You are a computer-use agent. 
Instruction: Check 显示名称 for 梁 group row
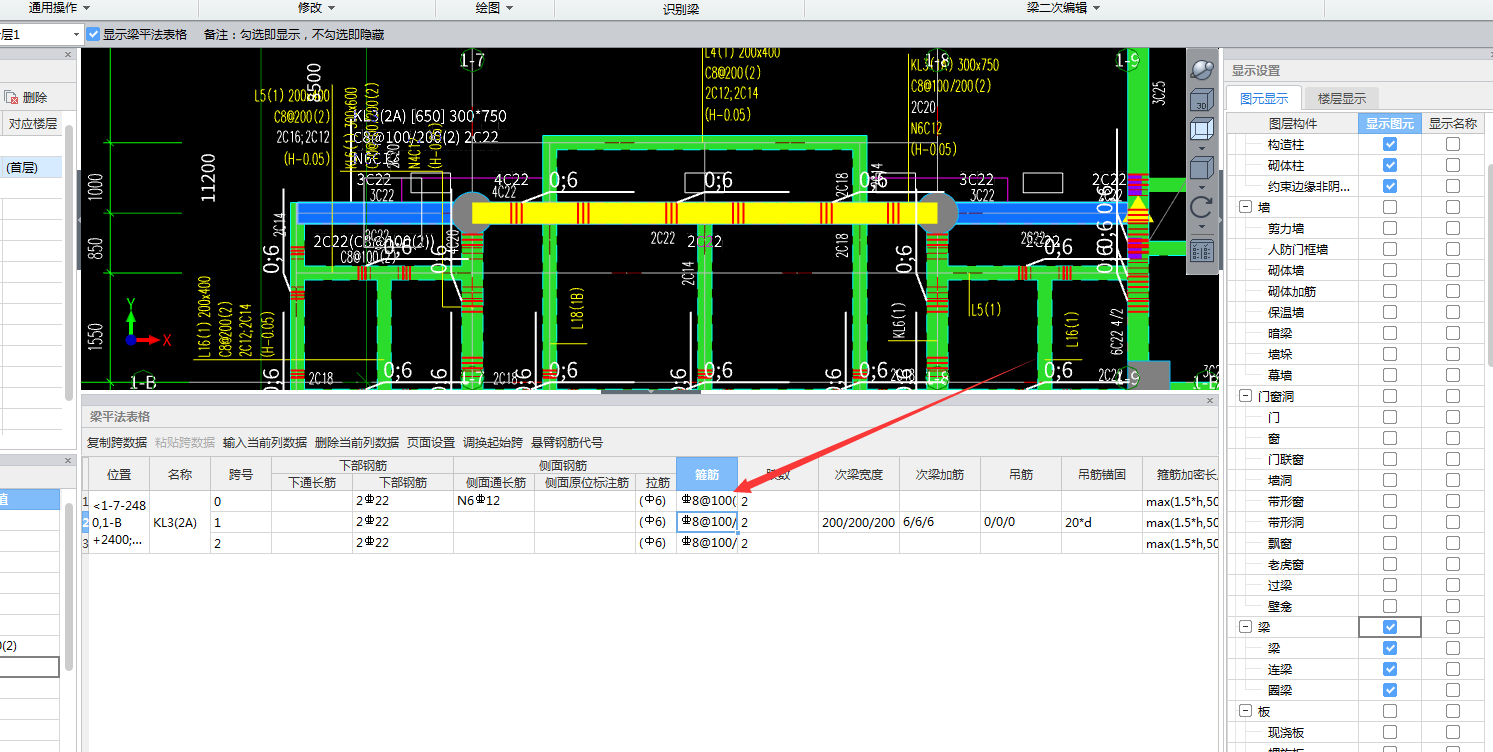click(x=1453, y=627)
